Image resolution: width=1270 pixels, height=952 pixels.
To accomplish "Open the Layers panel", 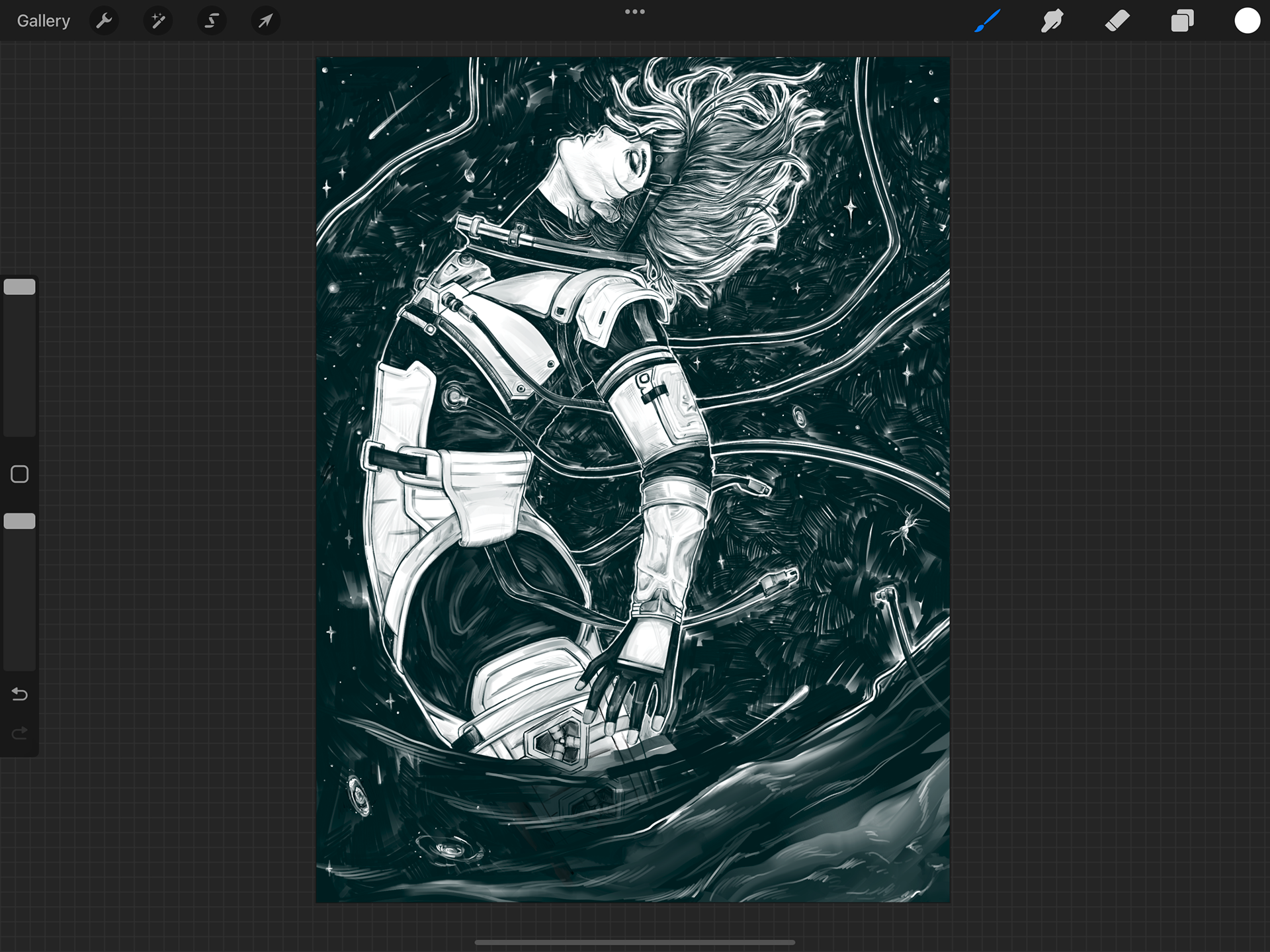I will [x=1182, y=21].
